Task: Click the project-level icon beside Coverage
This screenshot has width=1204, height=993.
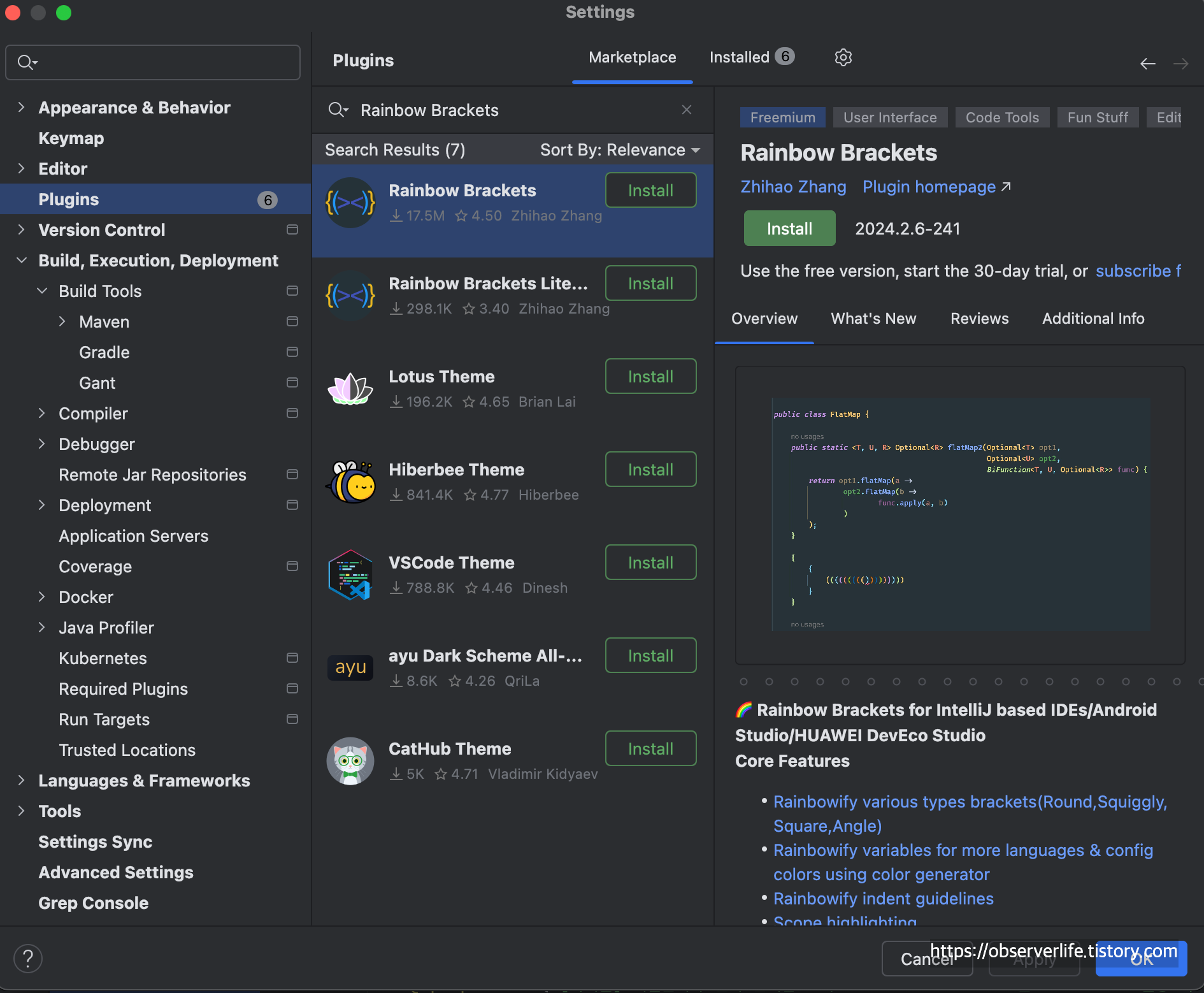Action: pos(292,566)
